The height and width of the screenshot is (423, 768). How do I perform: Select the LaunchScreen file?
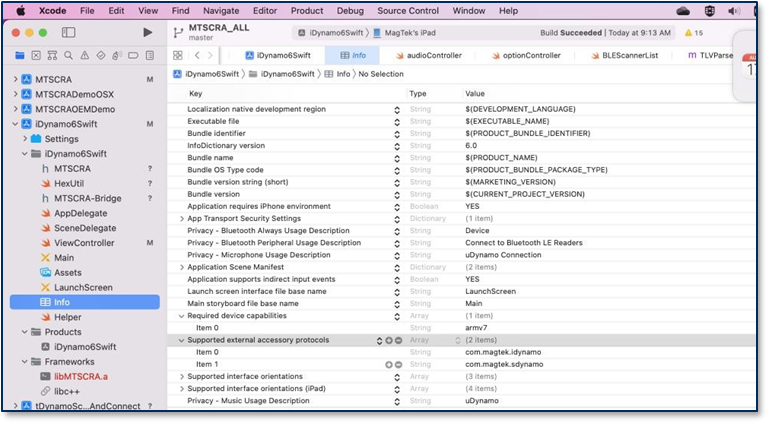pos(83,287)
